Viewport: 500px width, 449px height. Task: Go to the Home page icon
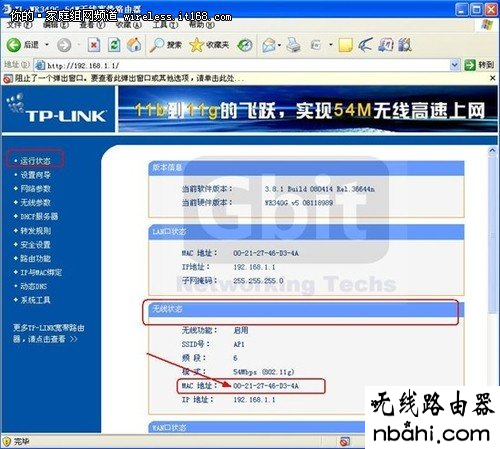click(x=134, y=45)
